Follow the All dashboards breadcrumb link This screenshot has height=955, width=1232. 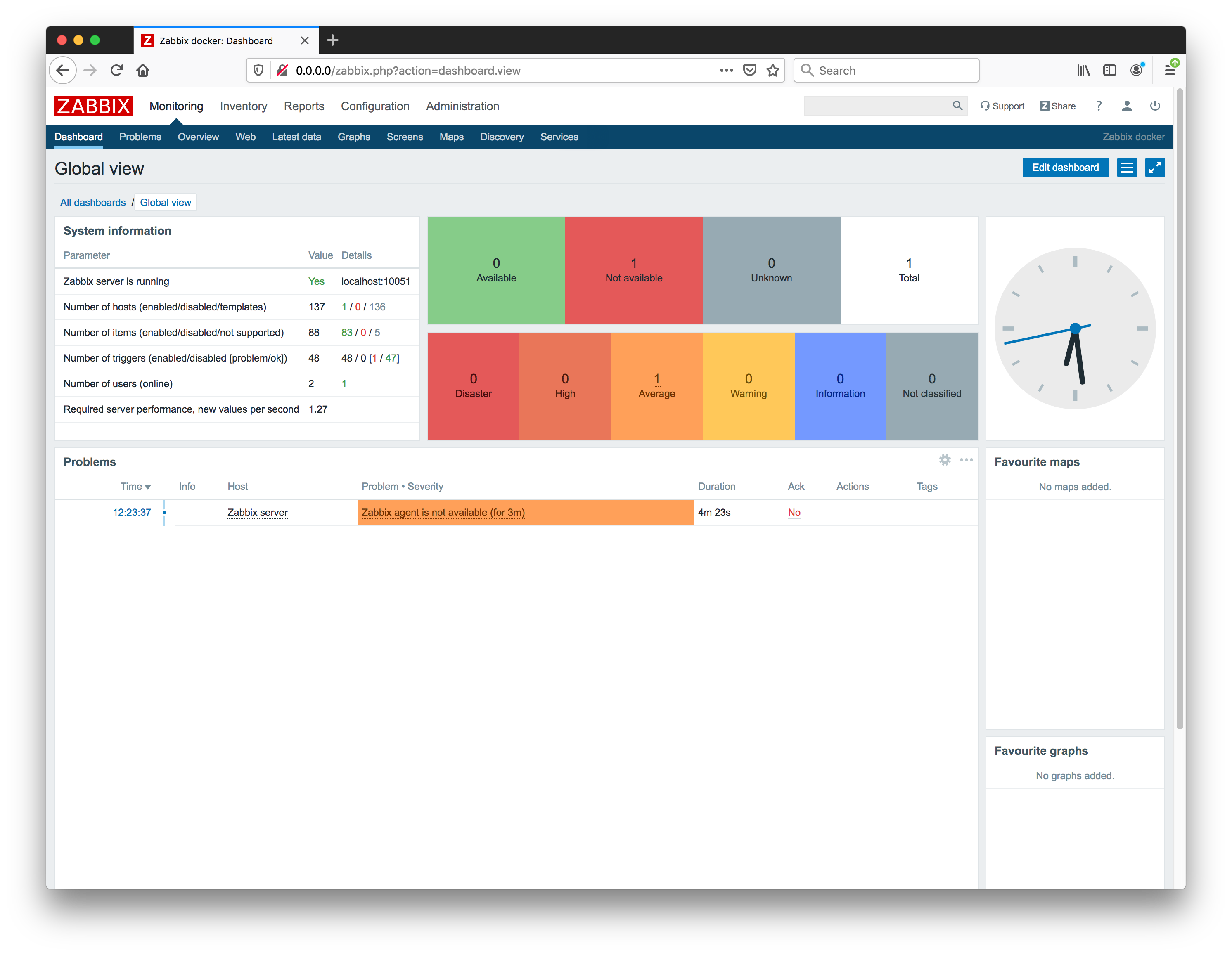click(x=93, y=202)
